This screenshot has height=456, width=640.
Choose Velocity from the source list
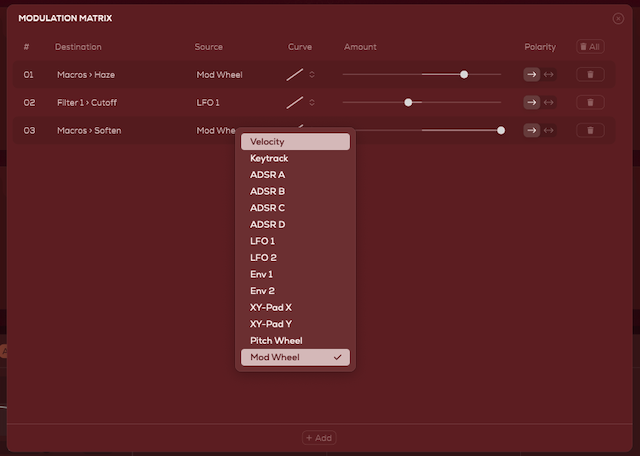(295, 142)
